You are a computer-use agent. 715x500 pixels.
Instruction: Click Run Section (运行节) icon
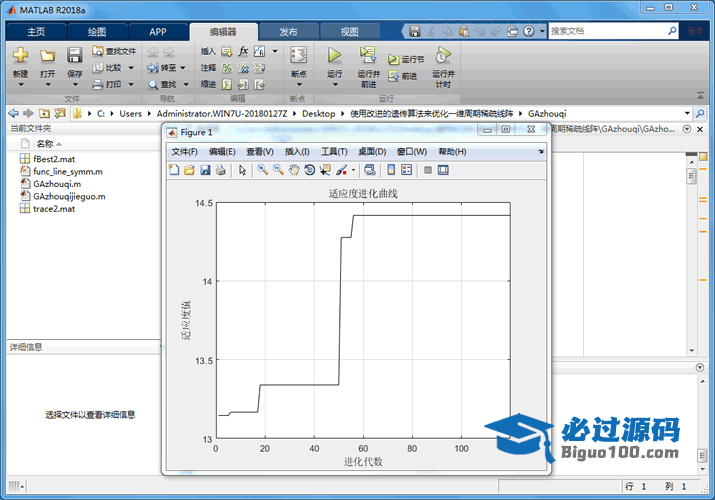tap(393, 59)
